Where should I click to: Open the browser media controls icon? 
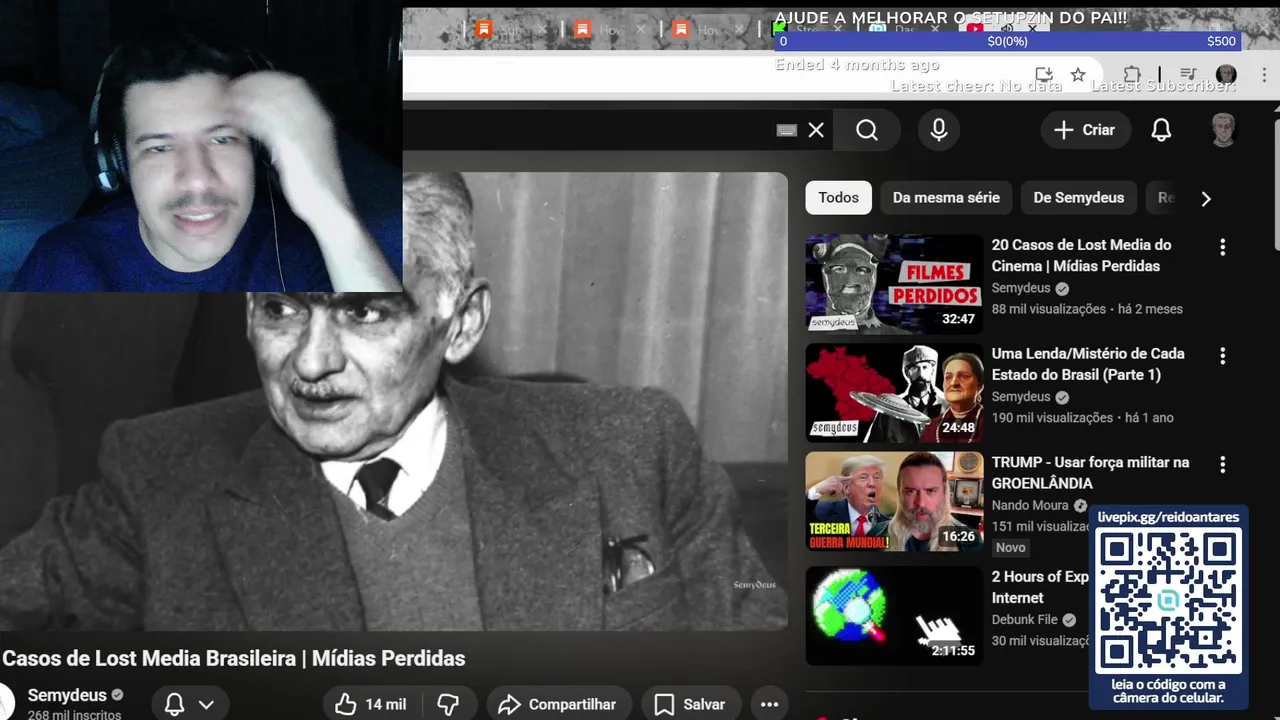[x=1188, y=75]
